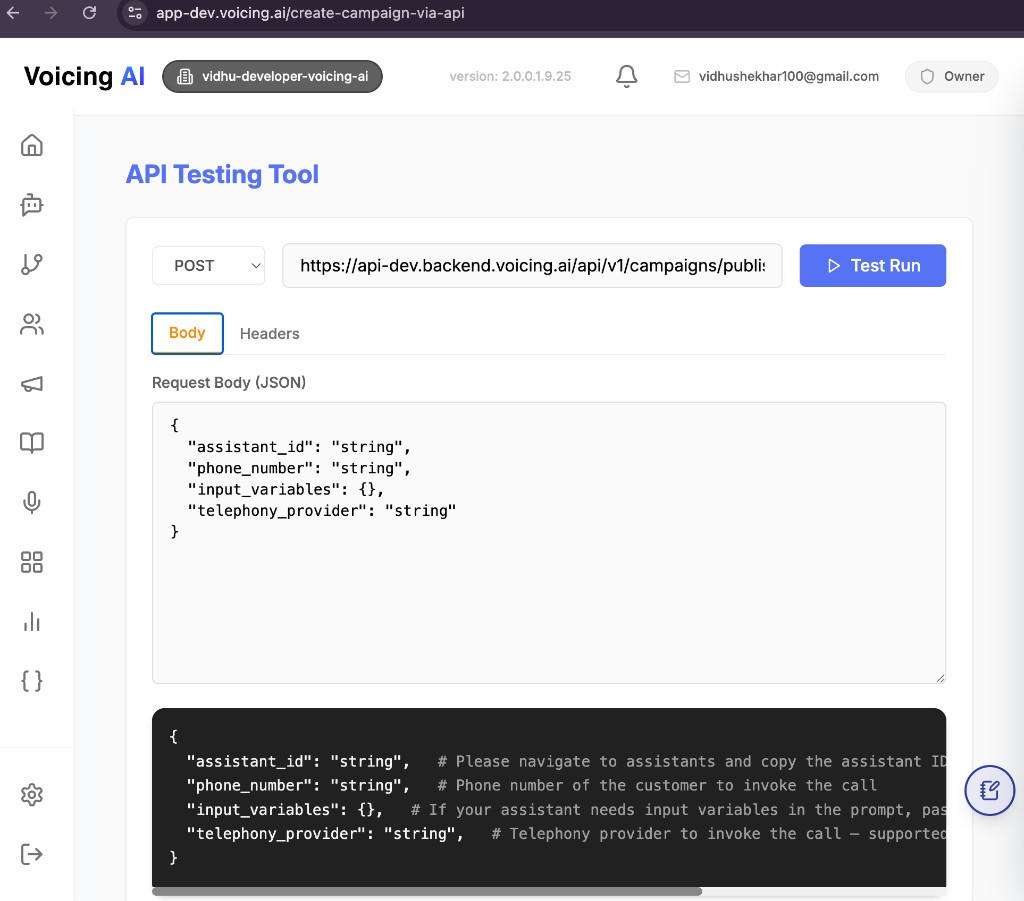The width and height of the screenshot is (1024, 901).
Task: Open the Campaigns megaphone icon
Action: pos(31,383)
